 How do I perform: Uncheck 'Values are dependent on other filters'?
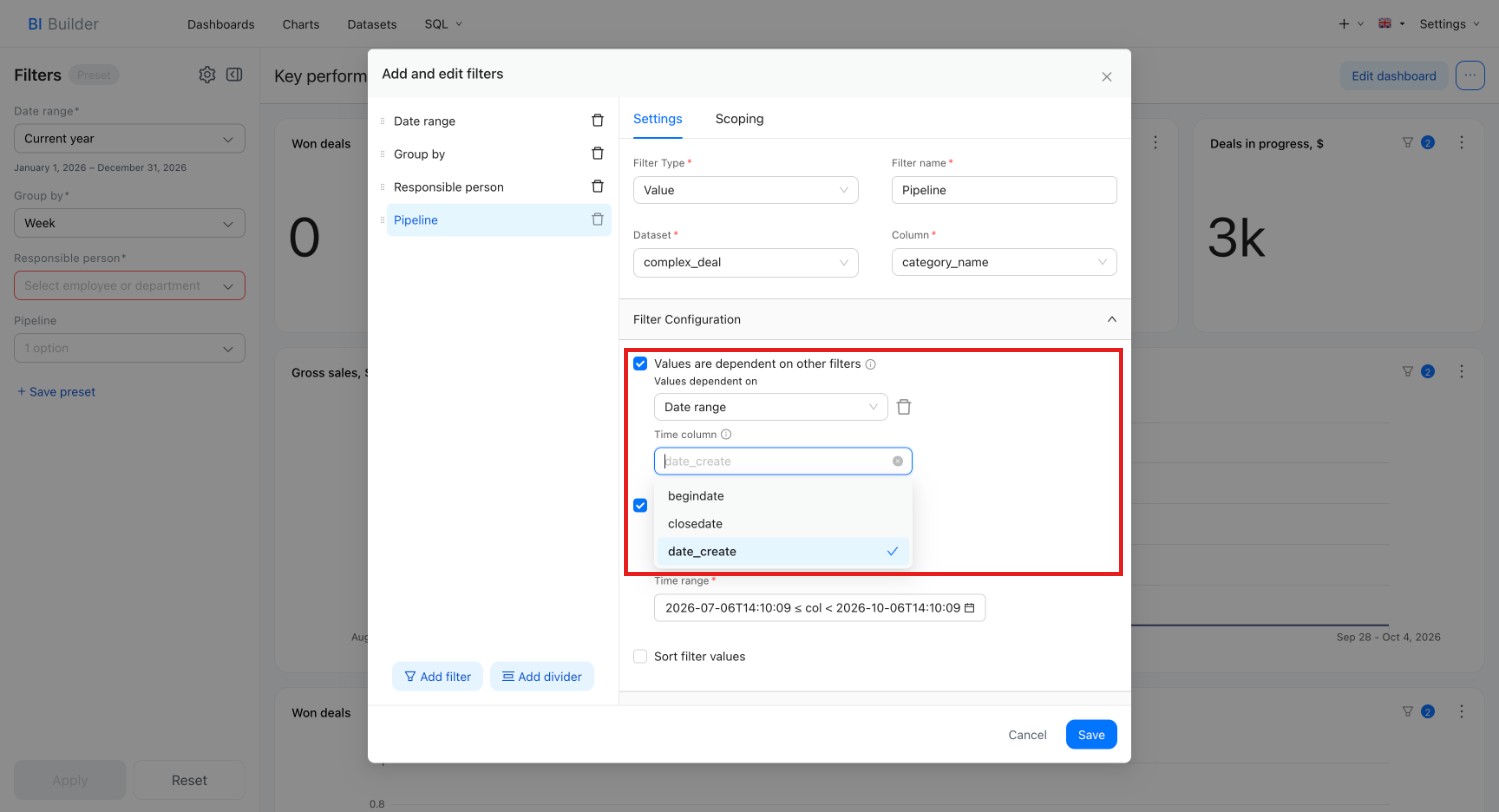point(640,364)
